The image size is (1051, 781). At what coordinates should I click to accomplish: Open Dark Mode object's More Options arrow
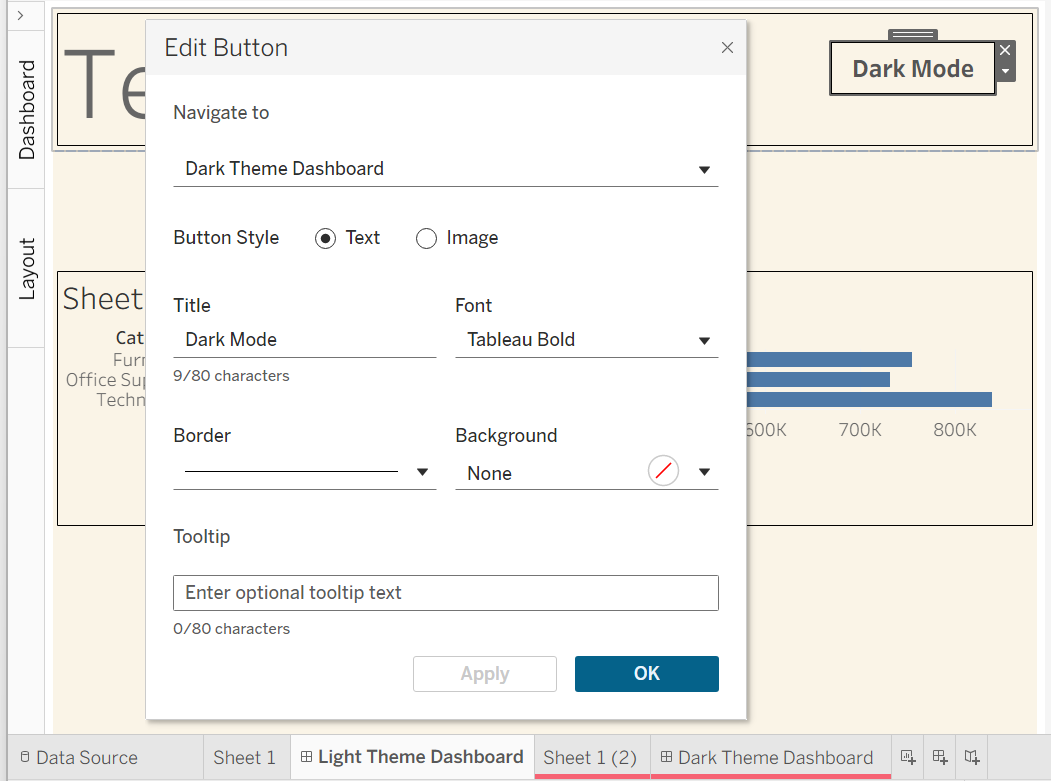point(1005,71)
